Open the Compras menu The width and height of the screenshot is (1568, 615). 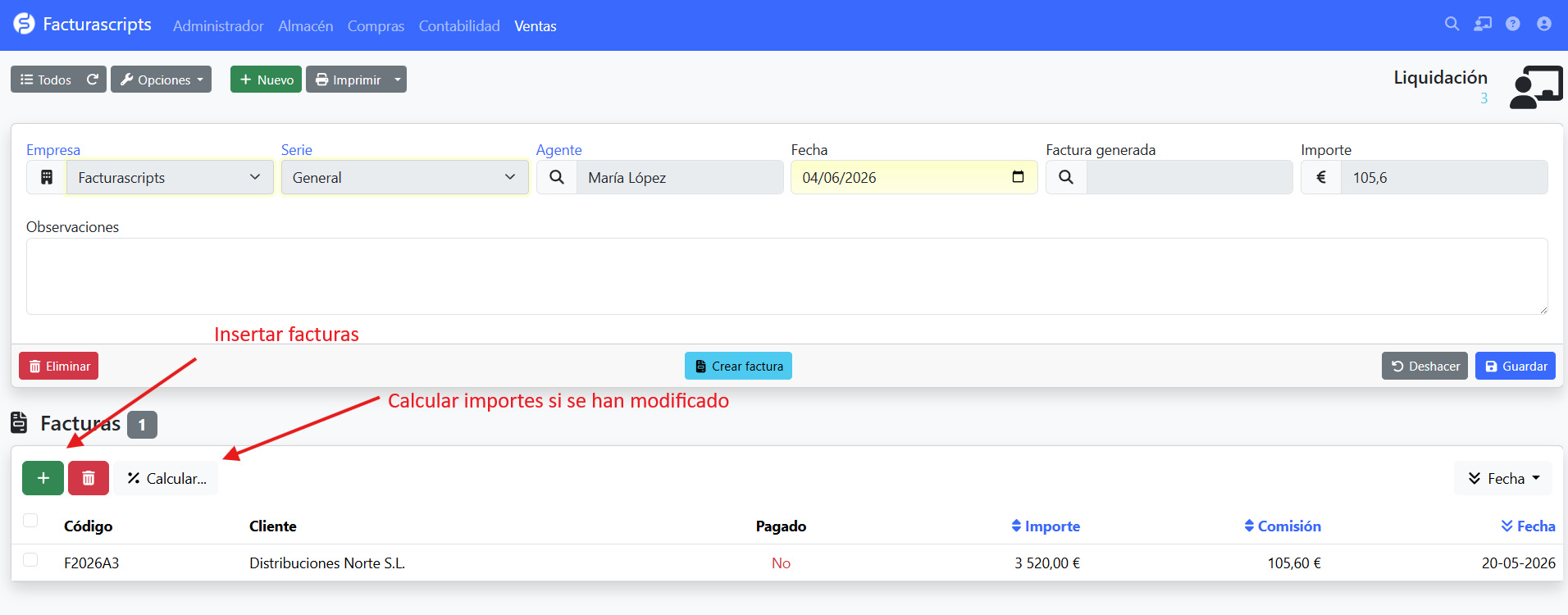(x=376, y=26)
